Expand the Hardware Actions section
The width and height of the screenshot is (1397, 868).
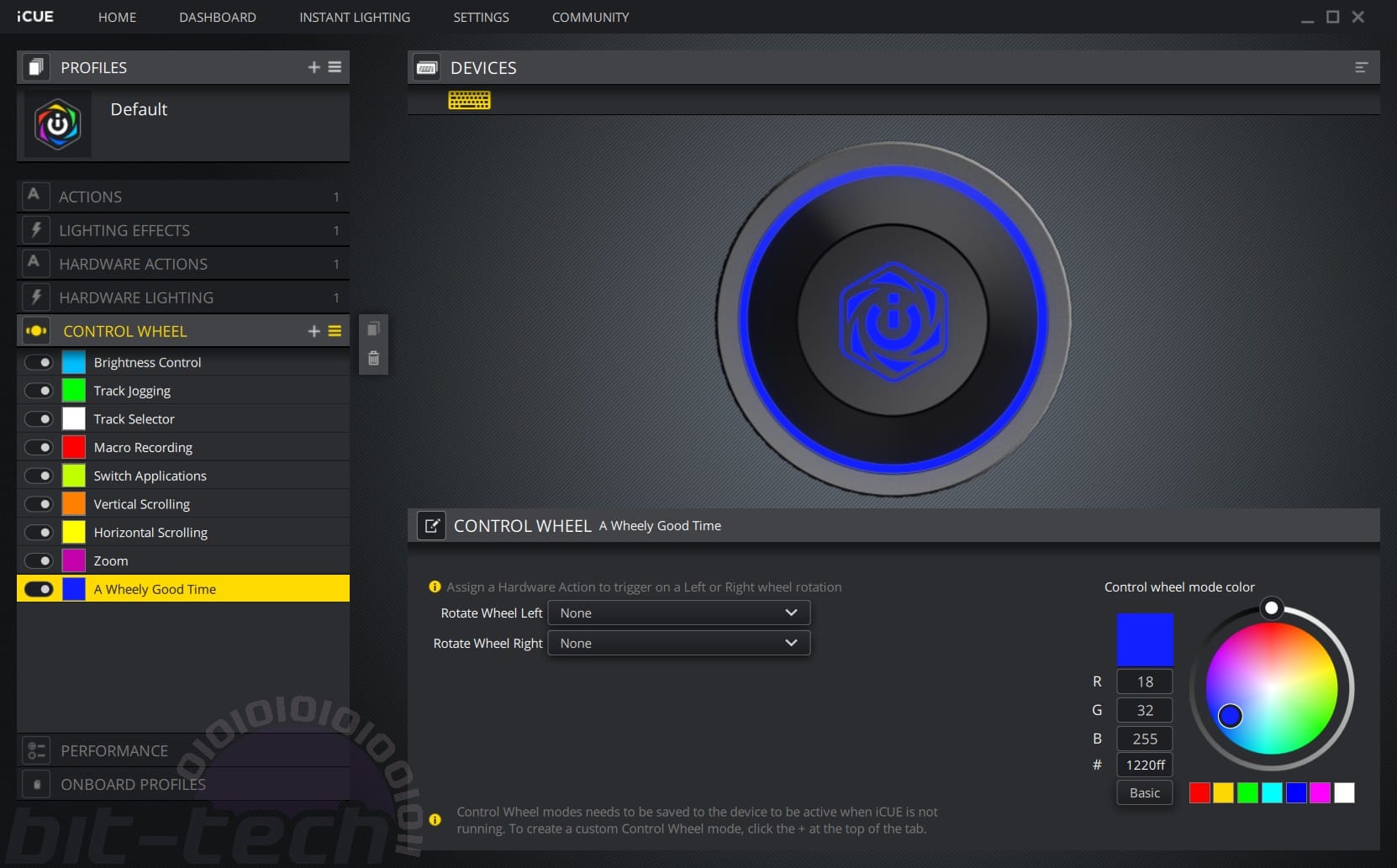183,263
